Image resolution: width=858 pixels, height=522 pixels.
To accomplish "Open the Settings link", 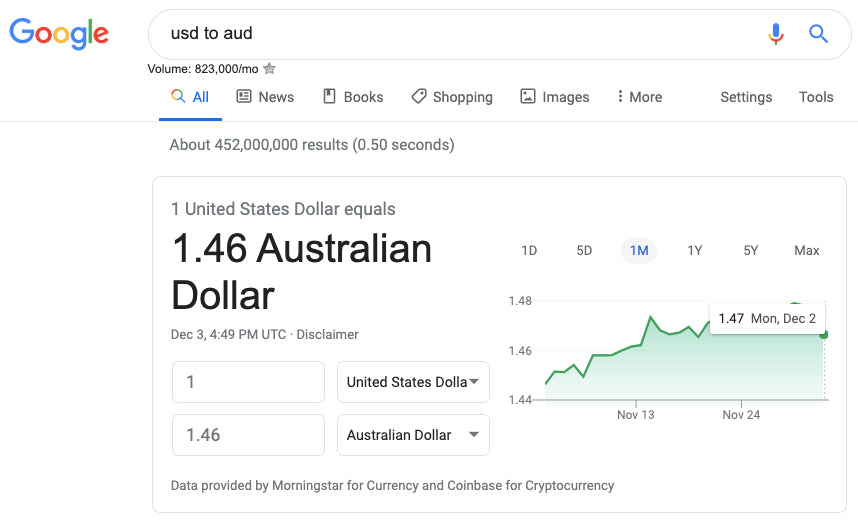I will 746,97.
